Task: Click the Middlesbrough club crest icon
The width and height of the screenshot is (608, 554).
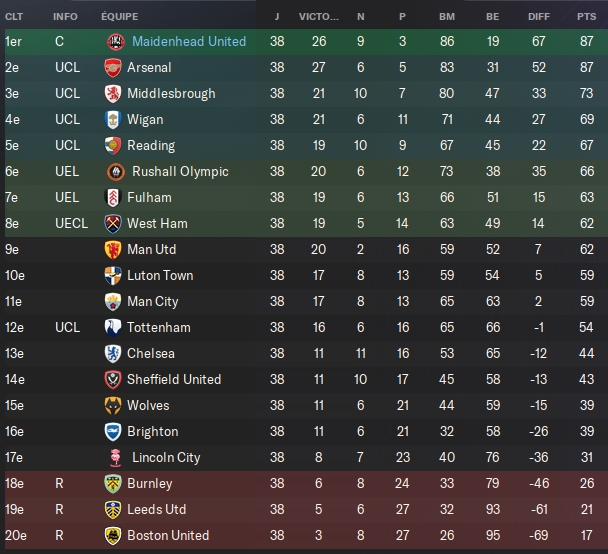Action: point(113,93)
